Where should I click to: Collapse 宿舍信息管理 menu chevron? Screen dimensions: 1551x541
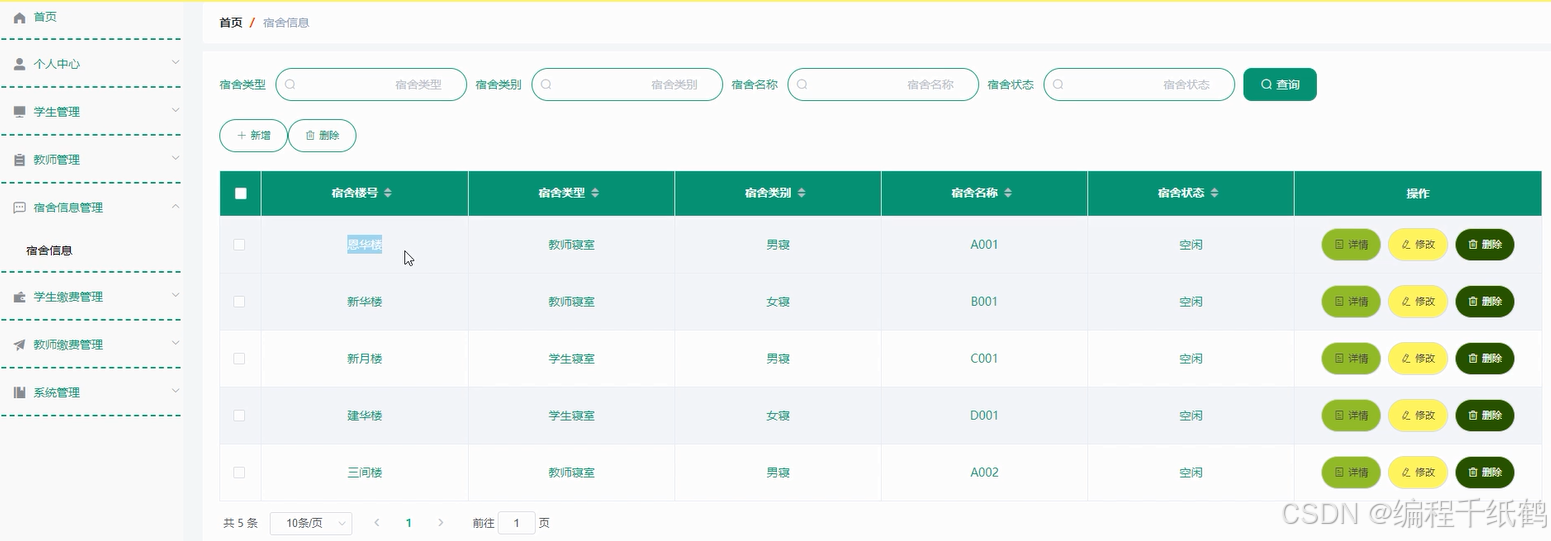point(175,206)
